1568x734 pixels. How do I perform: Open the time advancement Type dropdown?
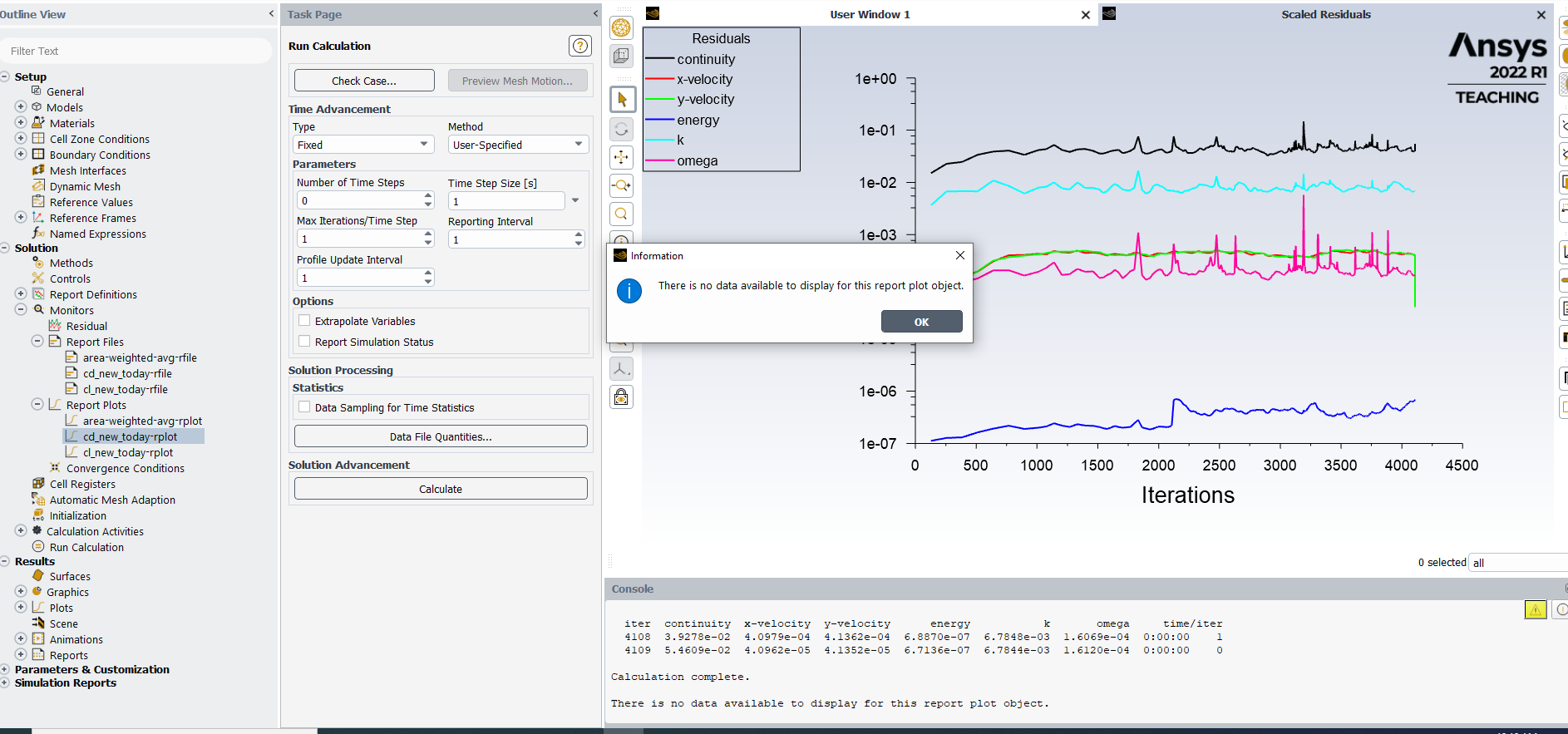[x=363, y=145]
